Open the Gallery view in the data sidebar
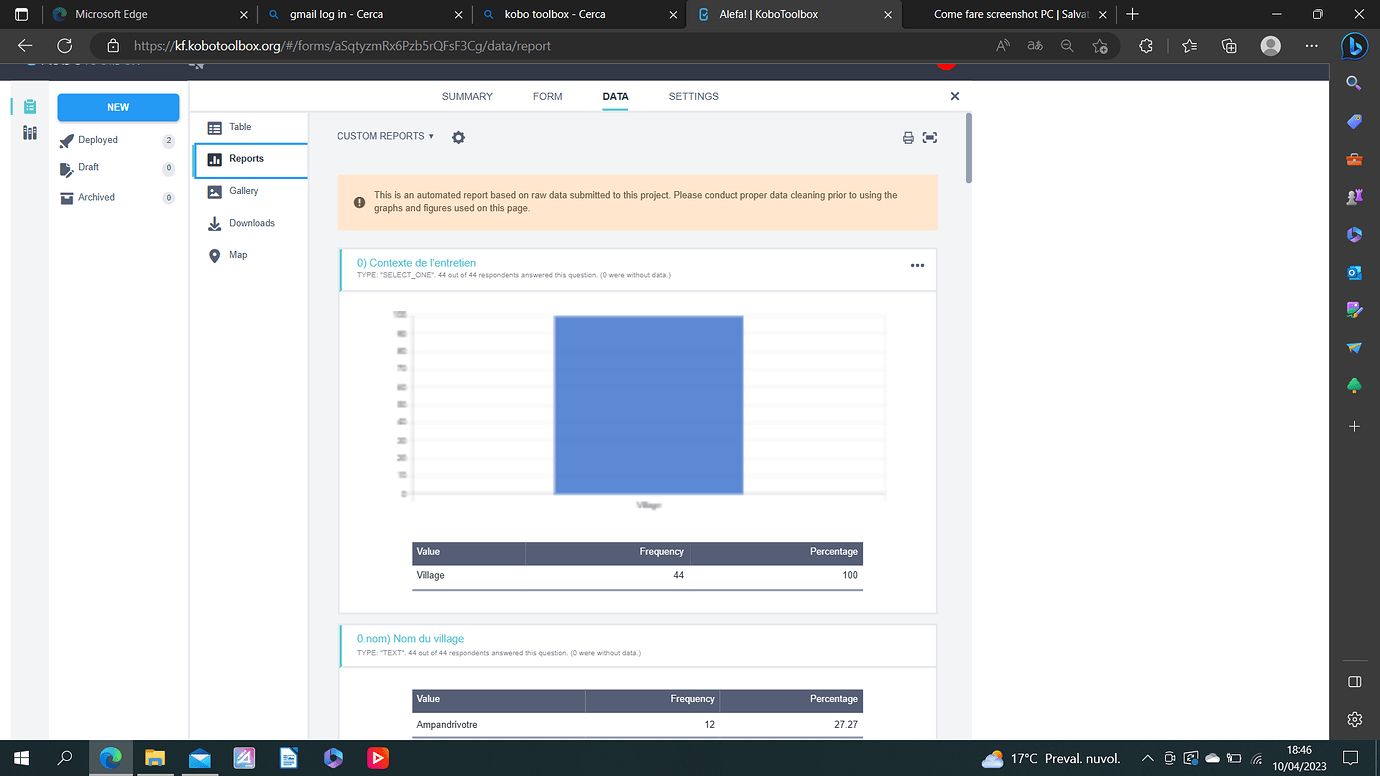The image size is (1380, 776). tap(243, 190)
